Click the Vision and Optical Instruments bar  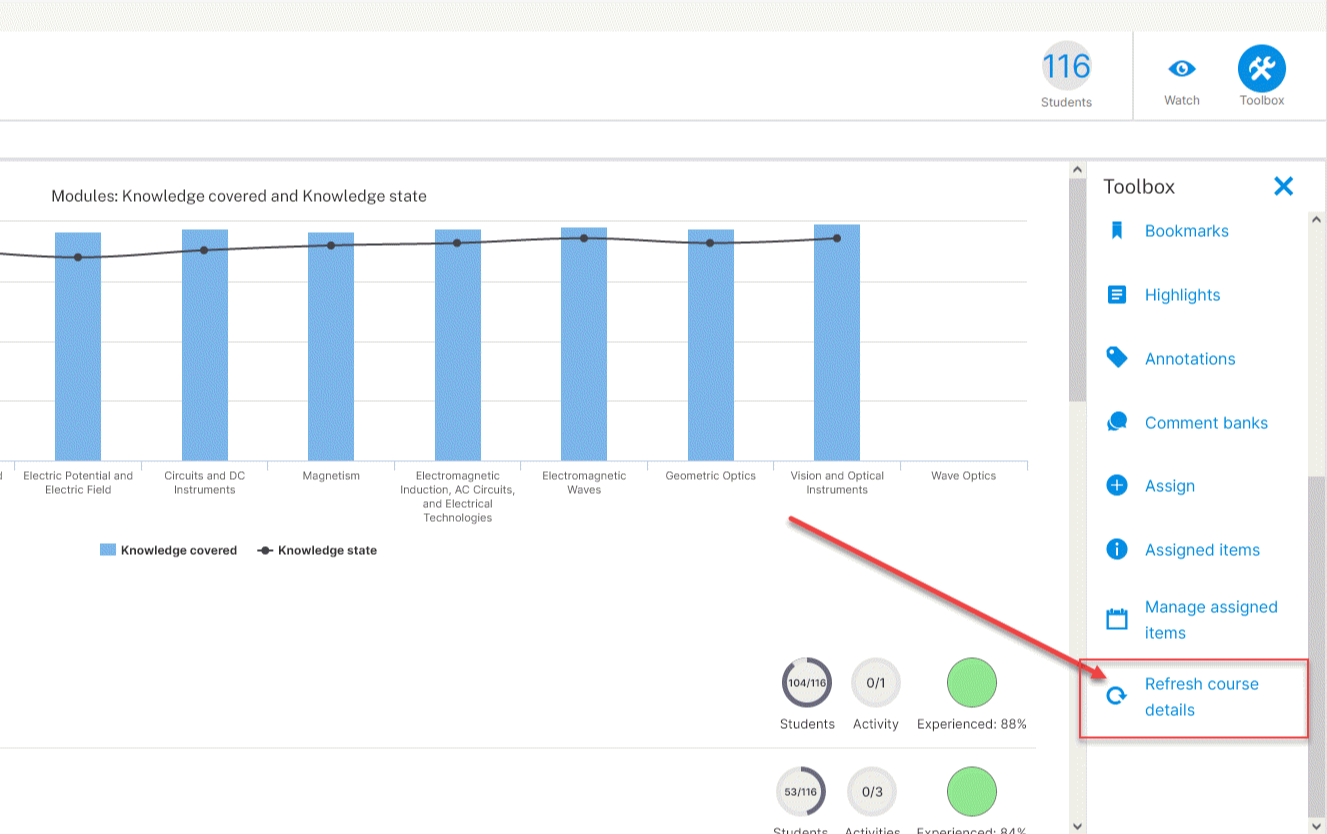(837, 343)
